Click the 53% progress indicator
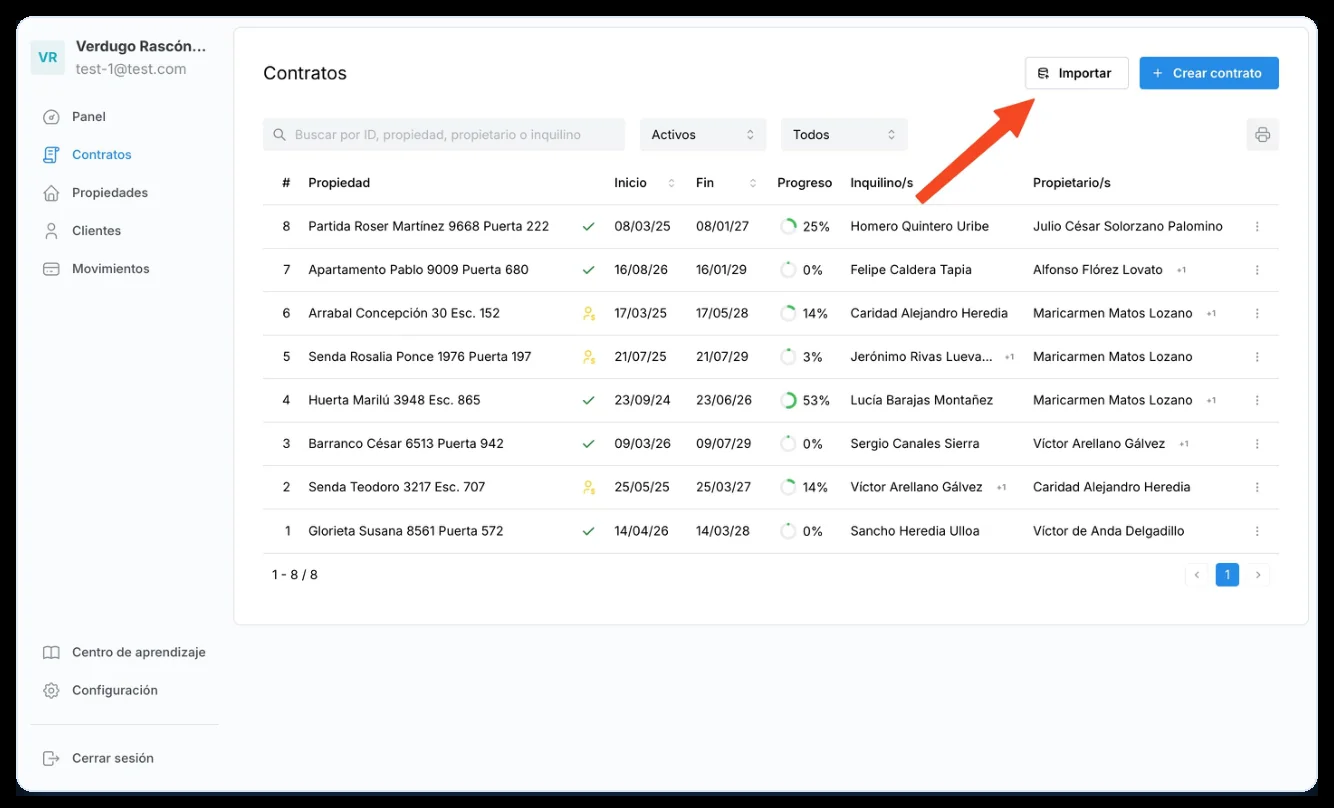Viewport: 1334px width, 808px height. 805,400
